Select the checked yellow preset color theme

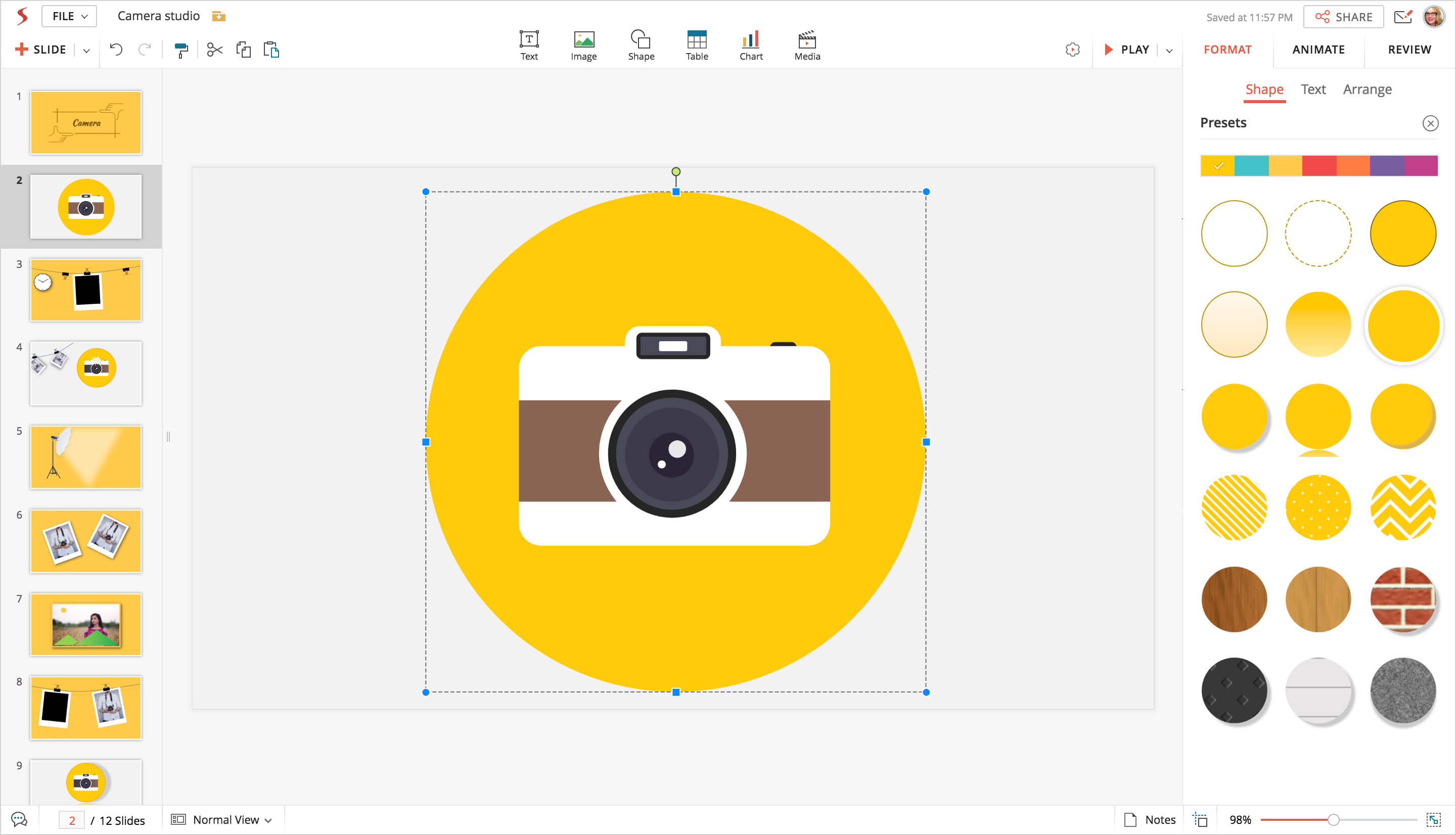1217,166
